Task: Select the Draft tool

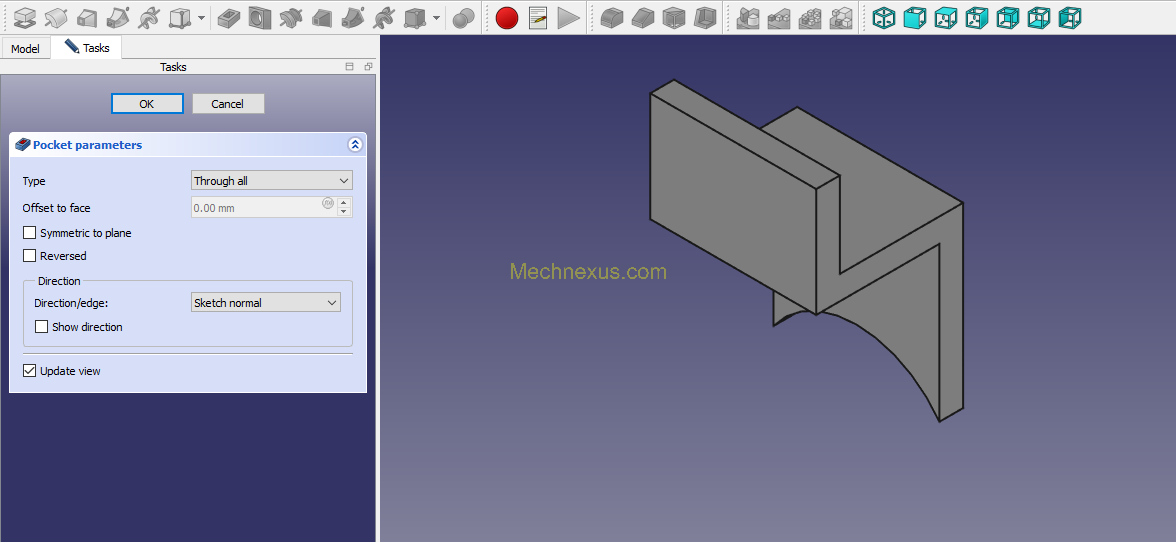Action: pos(674,17)
